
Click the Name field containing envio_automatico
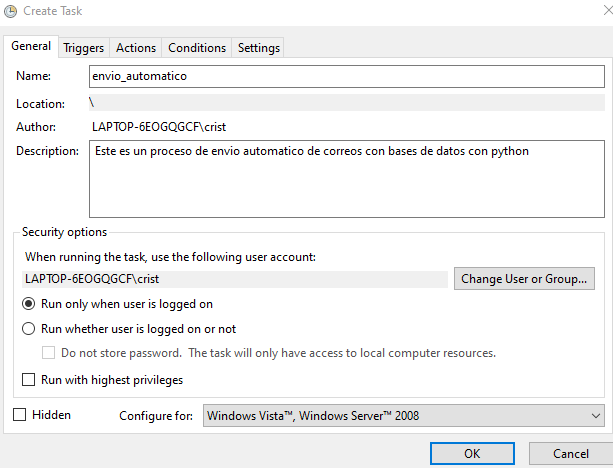[x=346, y=76]
